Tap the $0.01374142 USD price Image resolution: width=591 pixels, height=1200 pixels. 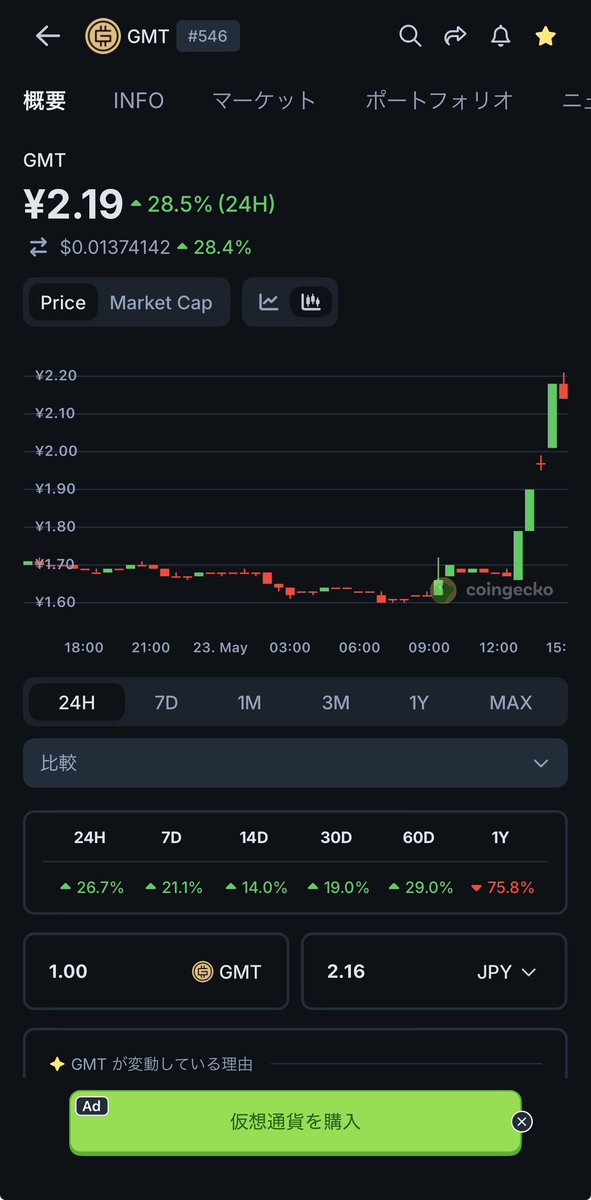115,247
